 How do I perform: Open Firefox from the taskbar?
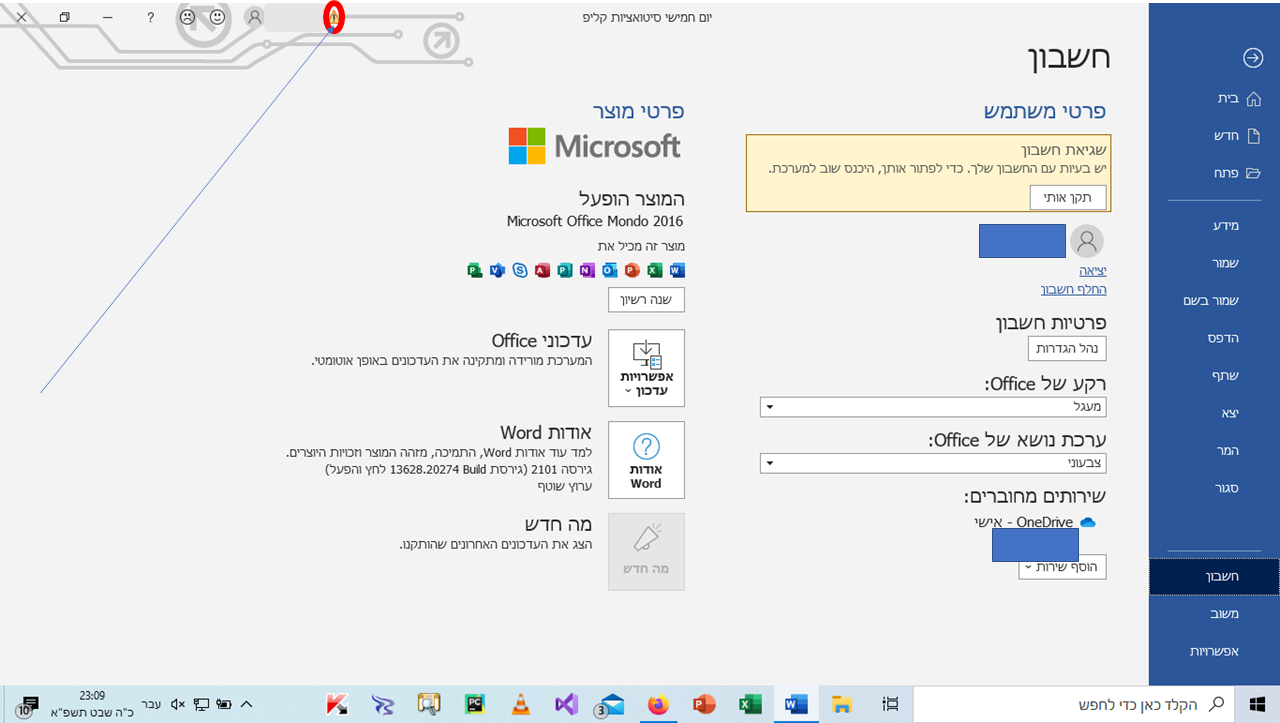click(x=658, y=704)
